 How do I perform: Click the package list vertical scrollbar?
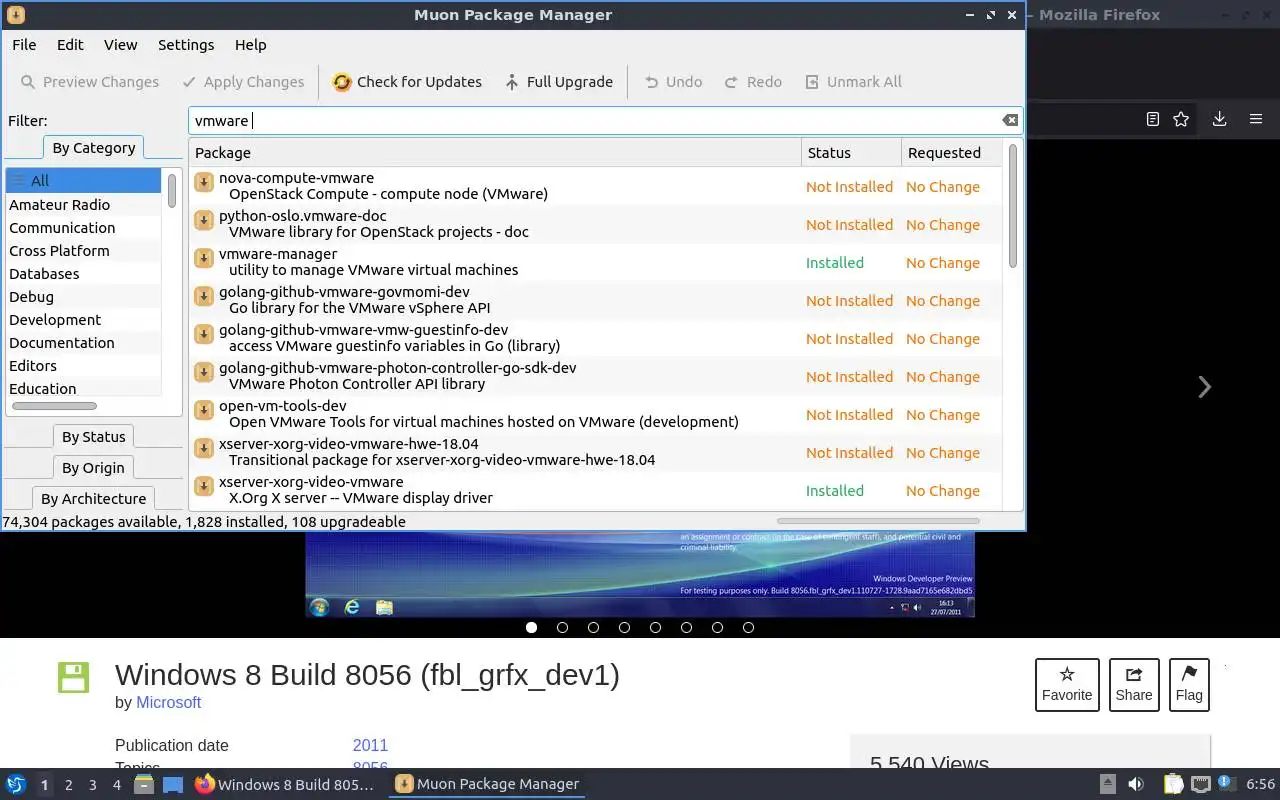(1012, 206)
